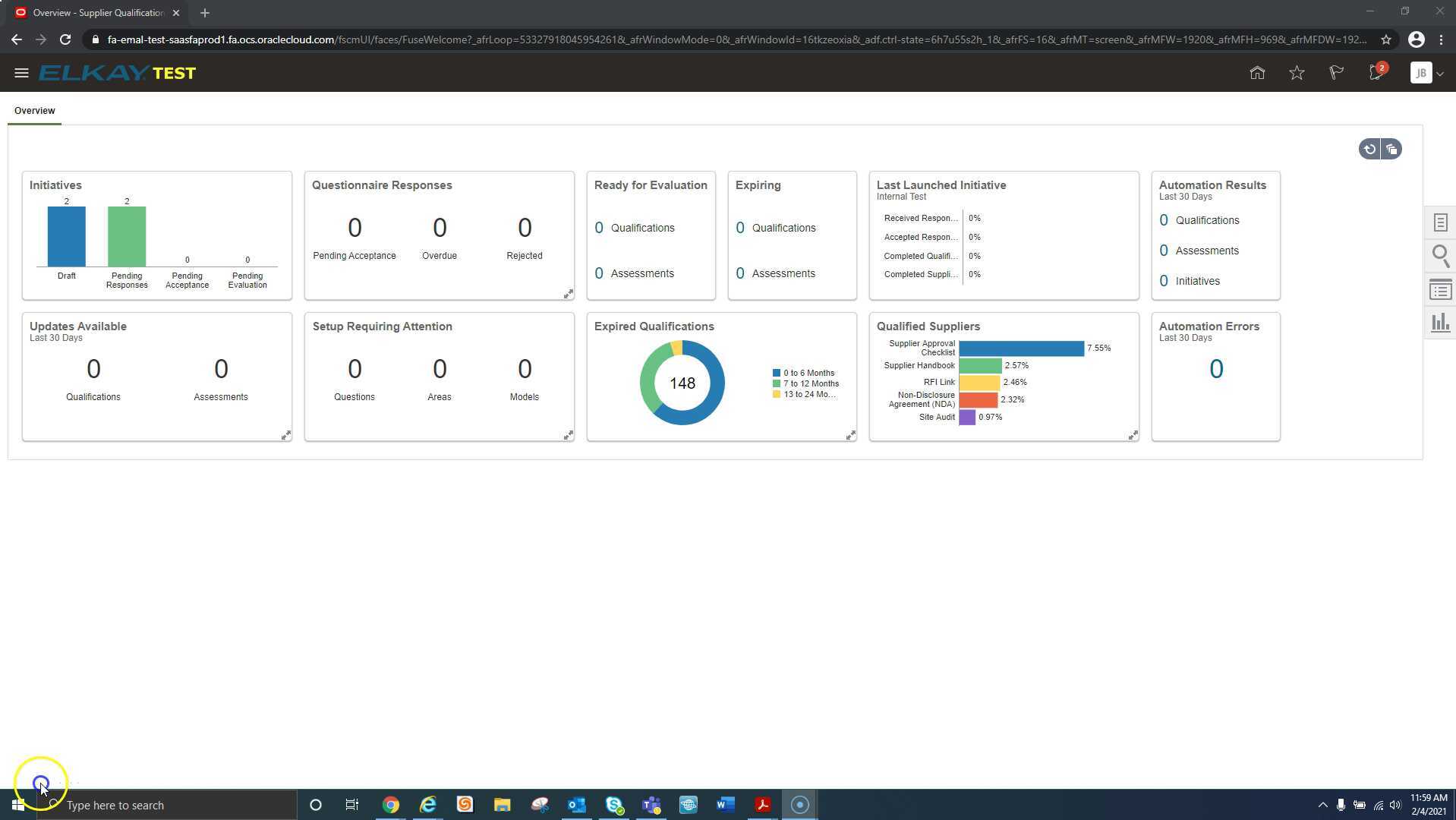The height and width of the screenshot is (820, 1456).
Task: Open the Reports chart side panel icon
Action: pos(1440,323)
